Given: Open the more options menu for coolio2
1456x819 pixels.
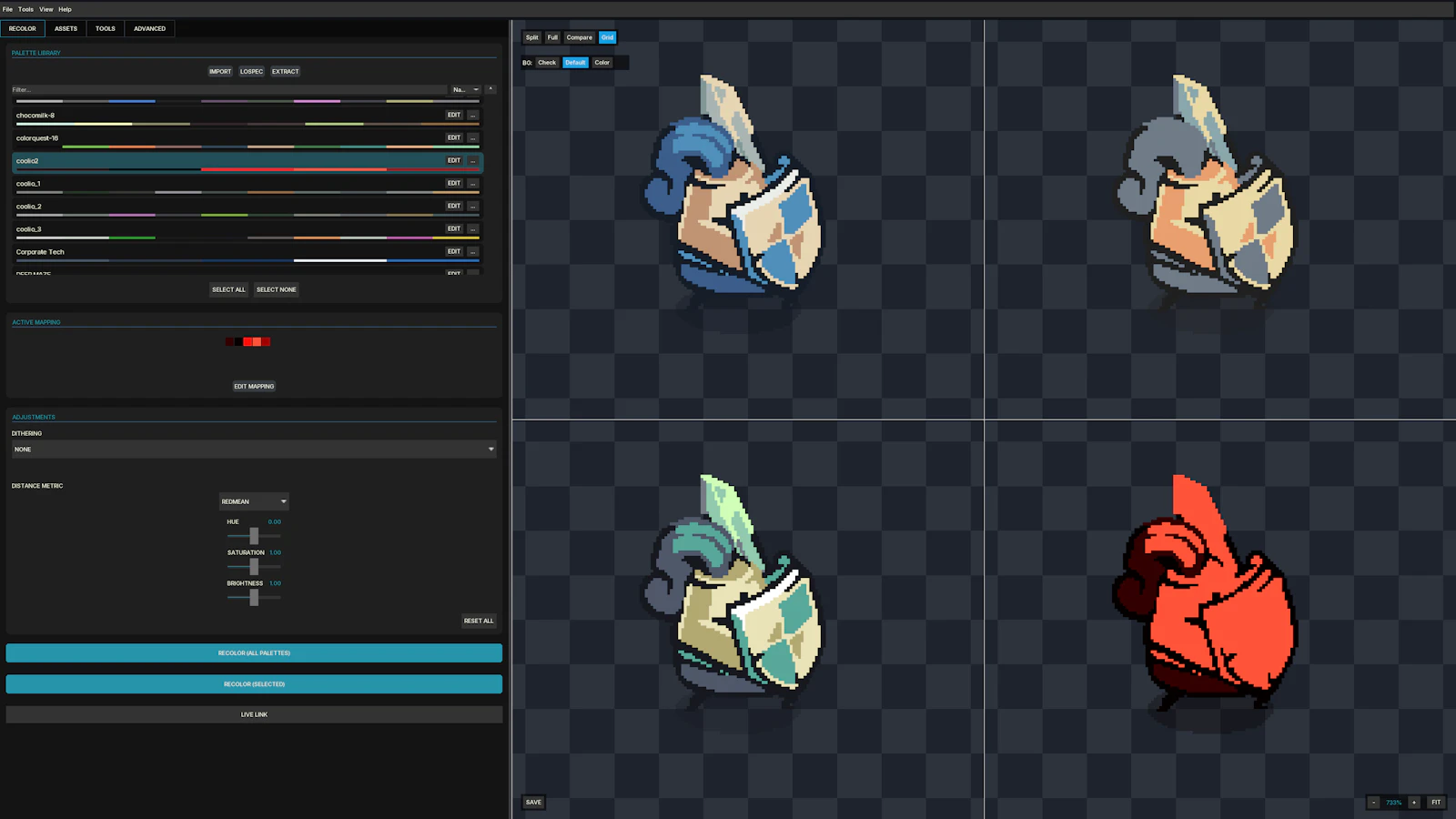Looking at the screenshot, I should pyautogui.click(x=472, y=161).
